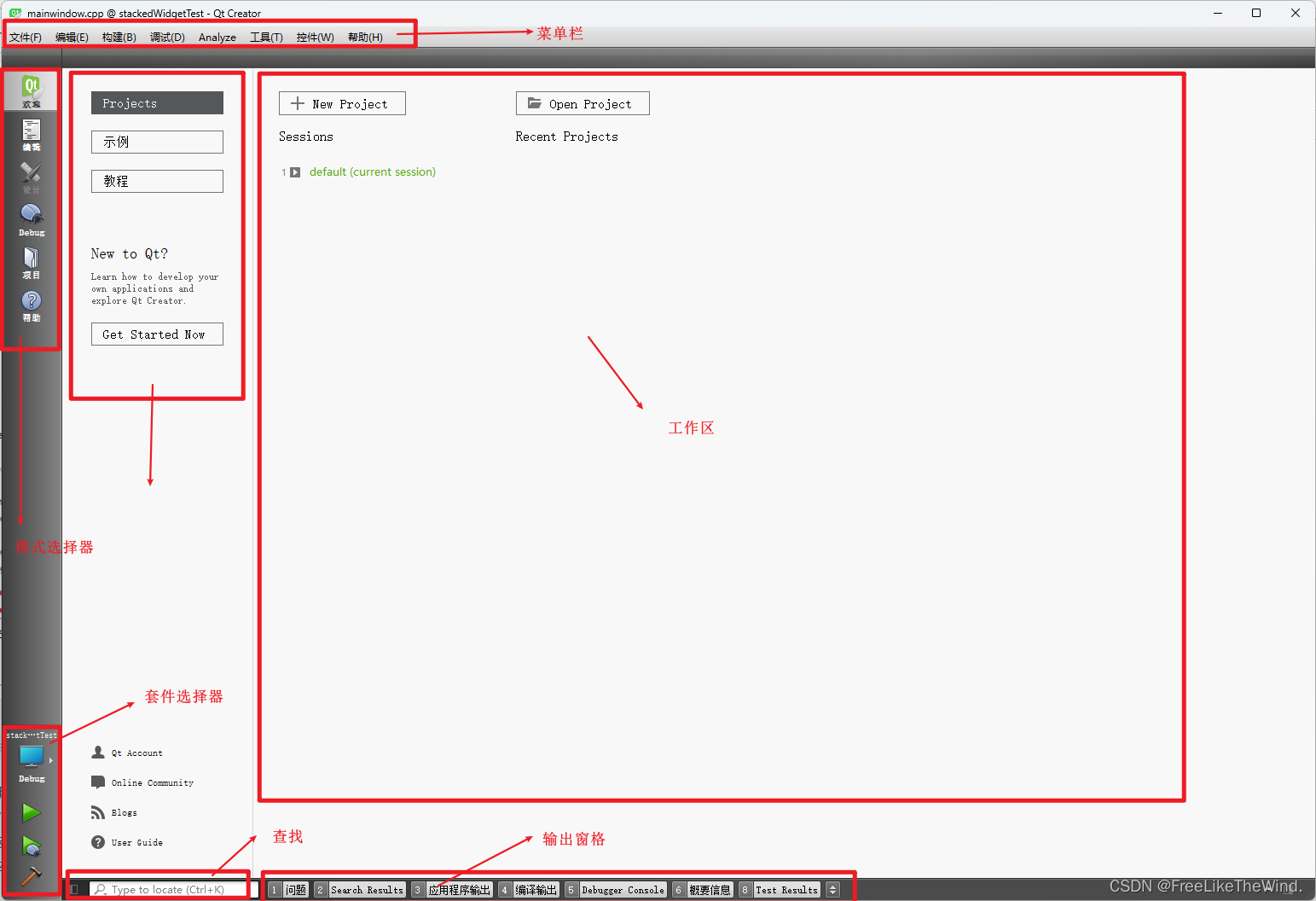The width and height of the screenshot is (1316, 901).
Task: Show the 概要信息 output pane
Action: [703, 890]
